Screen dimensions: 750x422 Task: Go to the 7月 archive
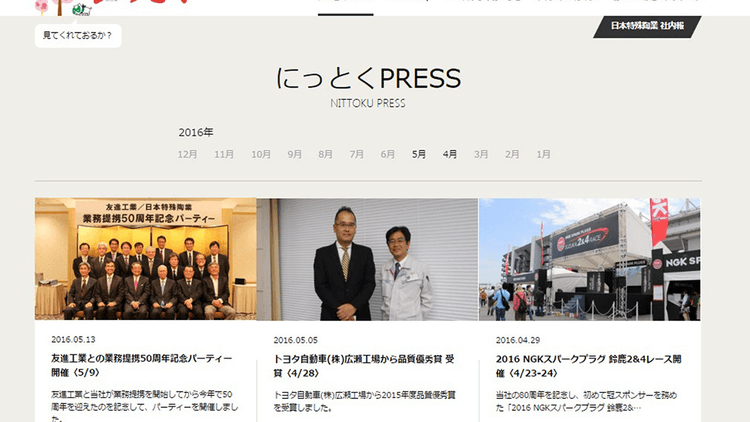356,154
